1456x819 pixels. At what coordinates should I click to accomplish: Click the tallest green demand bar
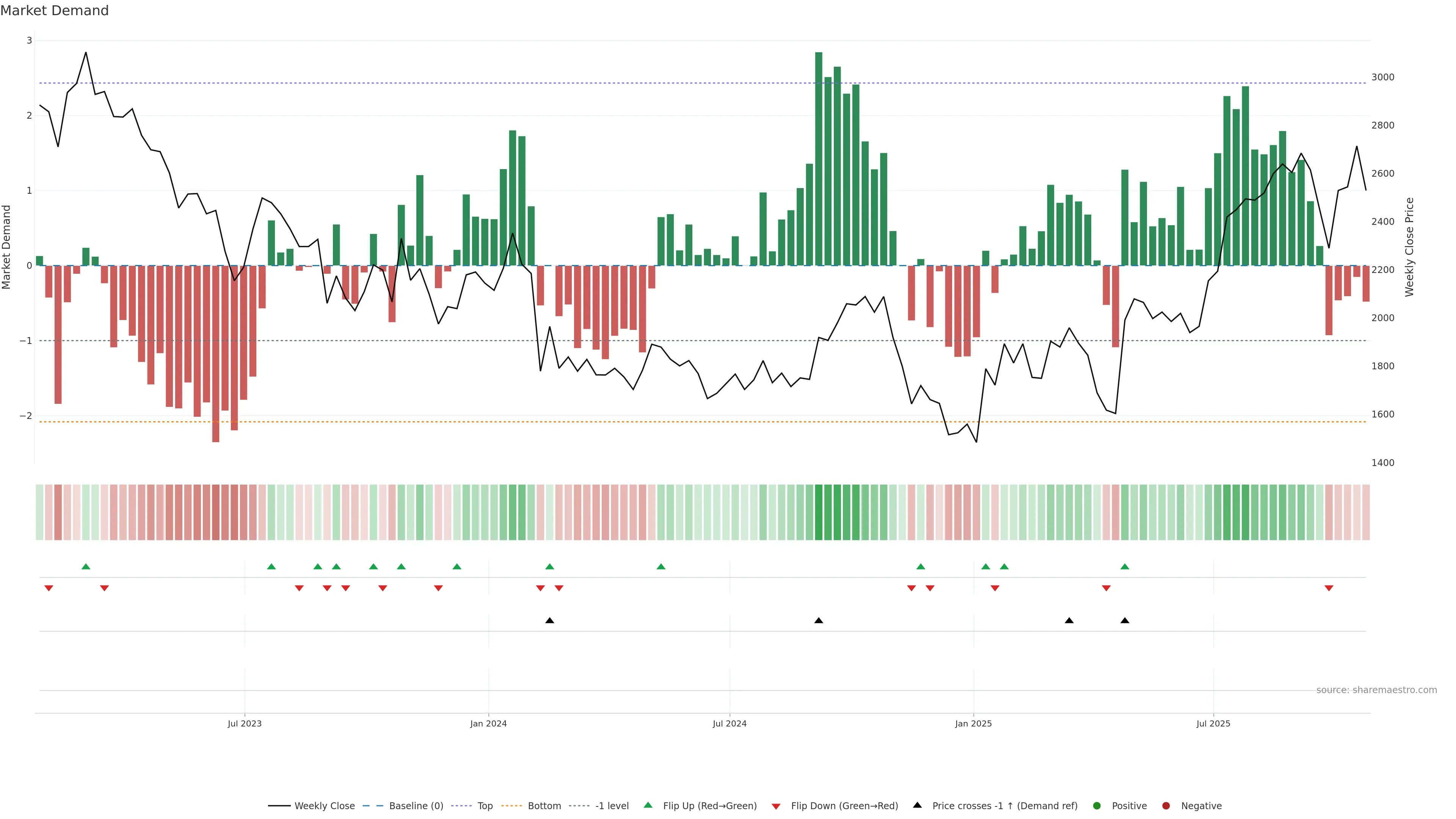tap(819, 158)
